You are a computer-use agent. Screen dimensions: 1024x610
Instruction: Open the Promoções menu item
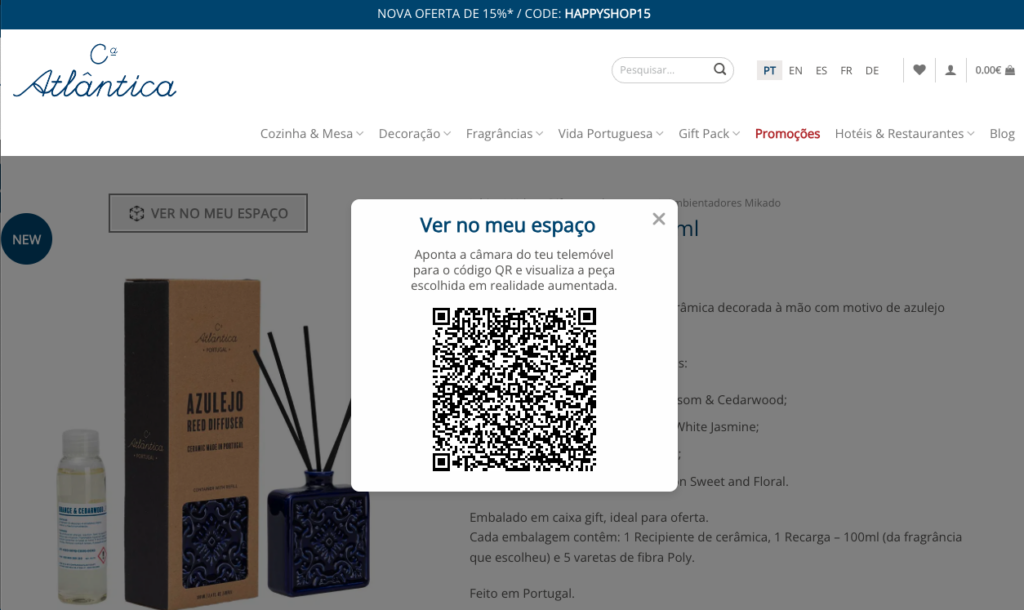(x=787, y=134)
